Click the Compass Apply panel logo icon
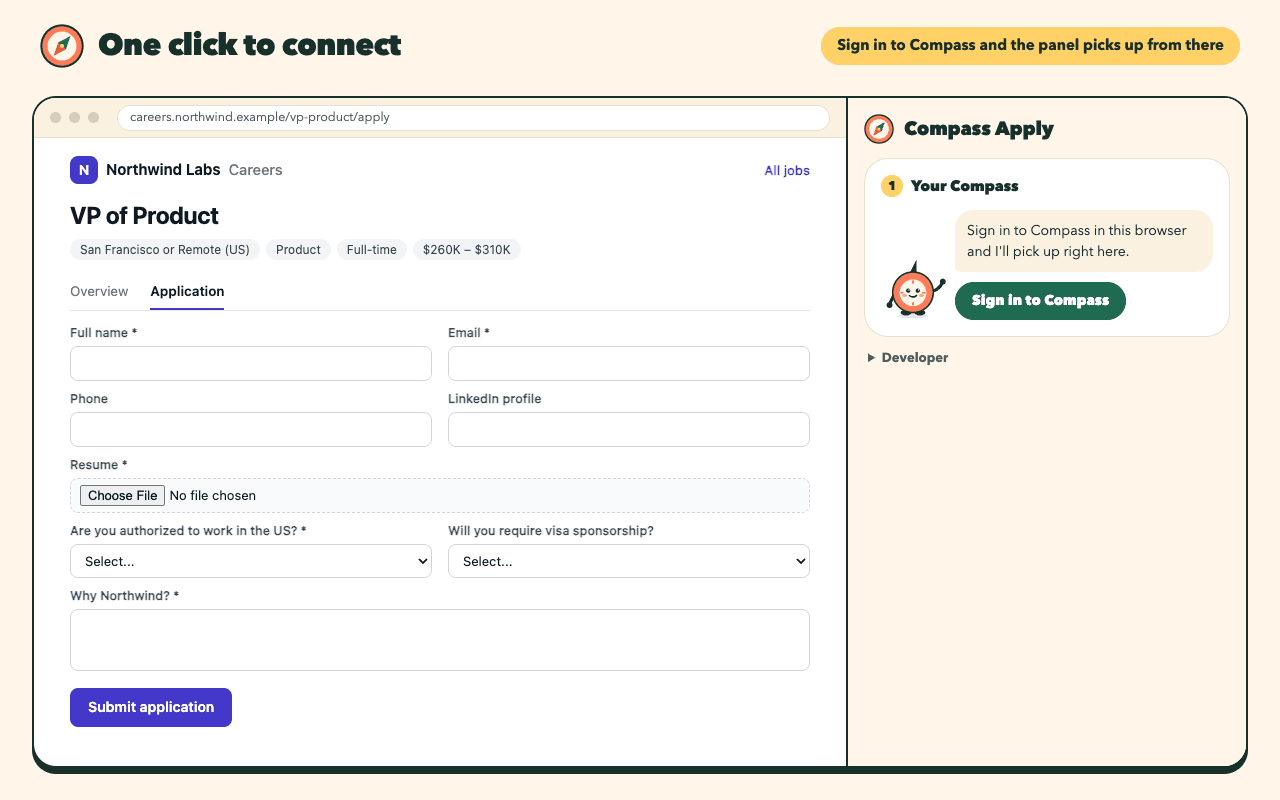 879,129
